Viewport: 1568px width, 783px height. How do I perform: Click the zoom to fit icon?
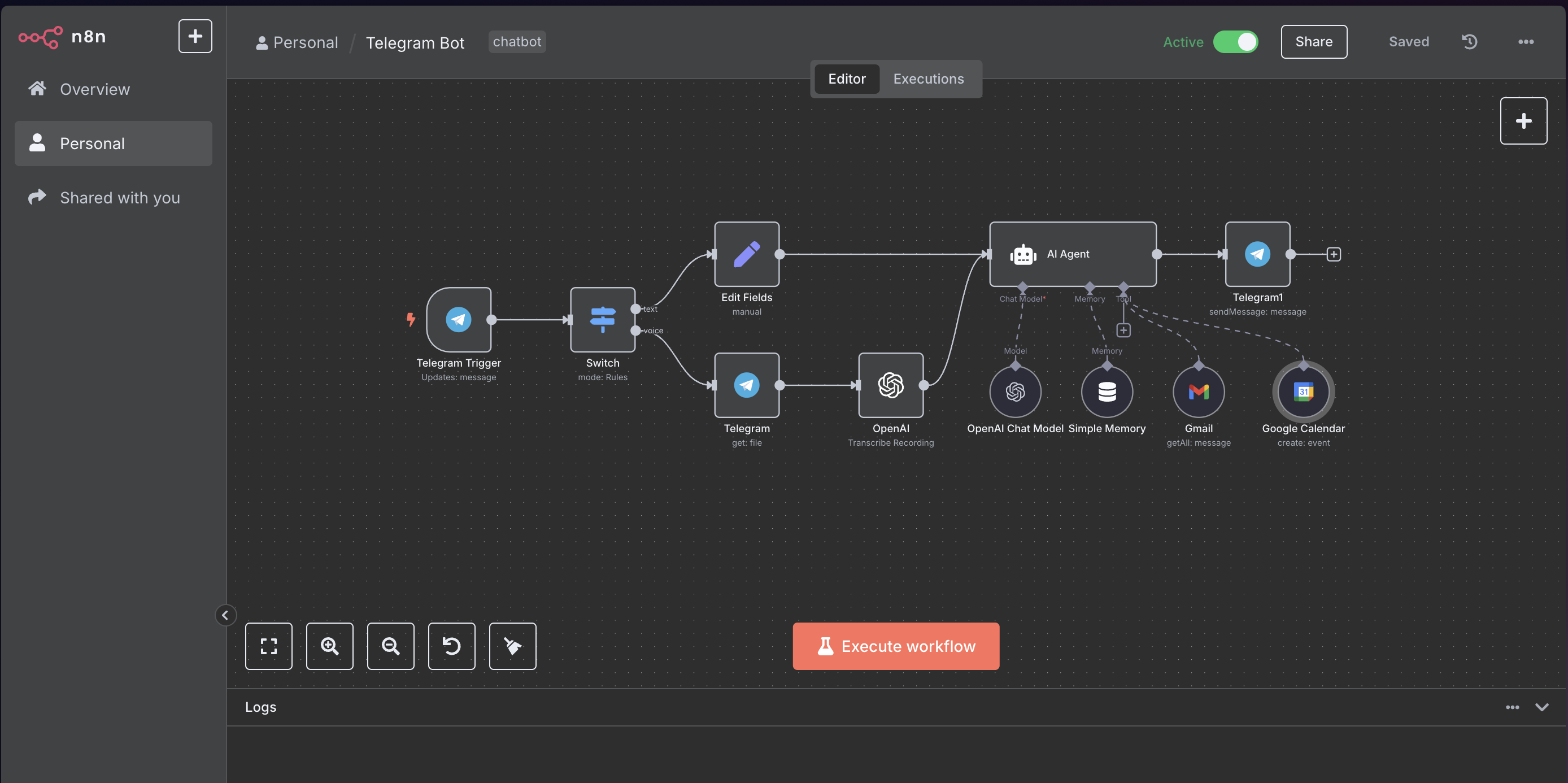[x=268, y=645]
